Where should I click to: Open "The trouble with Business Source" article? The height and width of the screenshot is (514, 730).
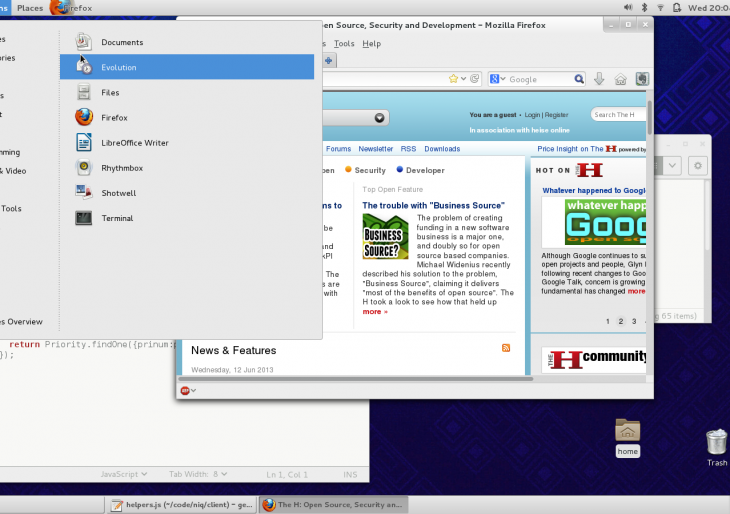pos(433,205)
